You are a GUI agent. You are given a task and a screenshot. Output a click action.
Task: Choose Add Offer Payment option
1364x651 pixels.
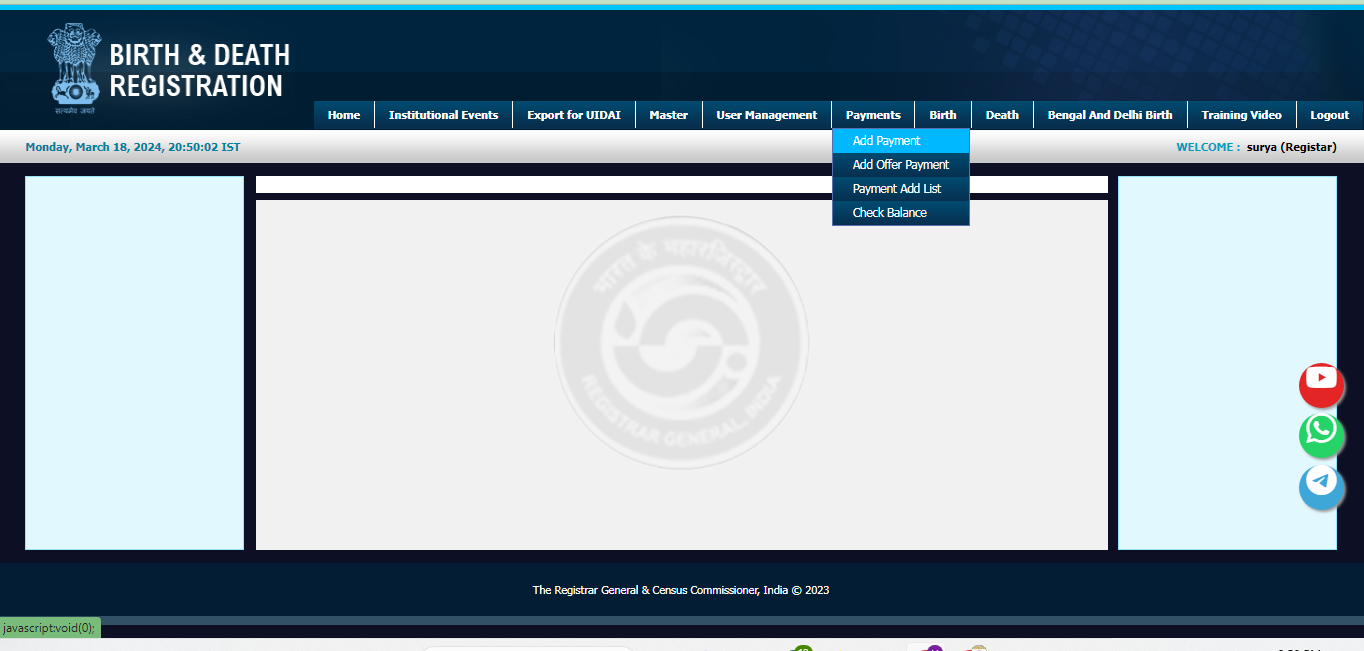coord(899,164)
